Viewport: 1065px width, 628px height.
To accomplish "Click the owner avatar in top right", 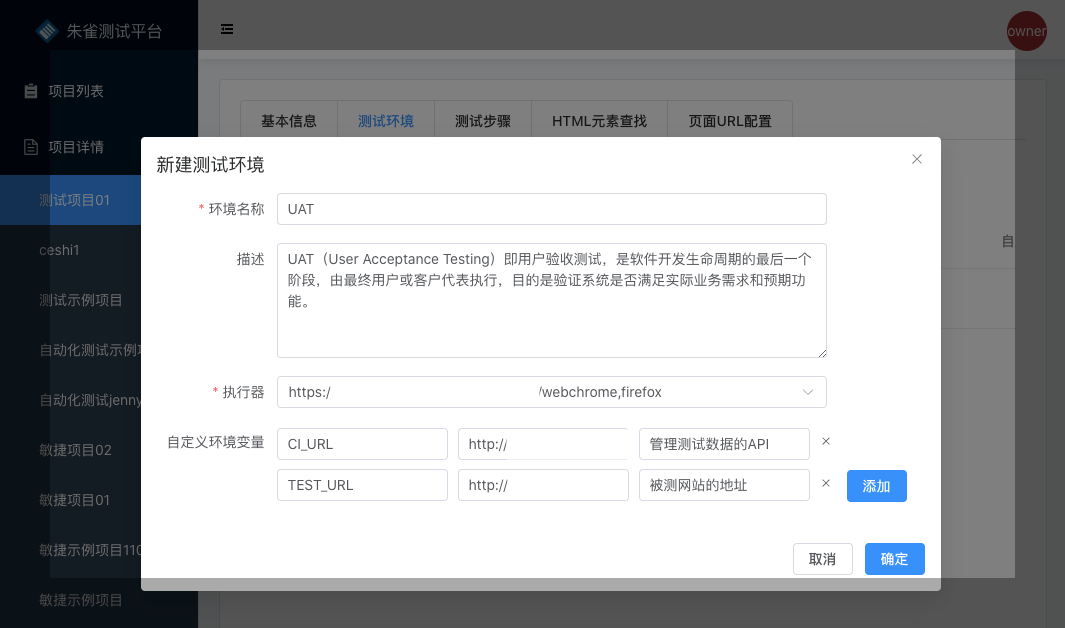I will pos(1026,31).
